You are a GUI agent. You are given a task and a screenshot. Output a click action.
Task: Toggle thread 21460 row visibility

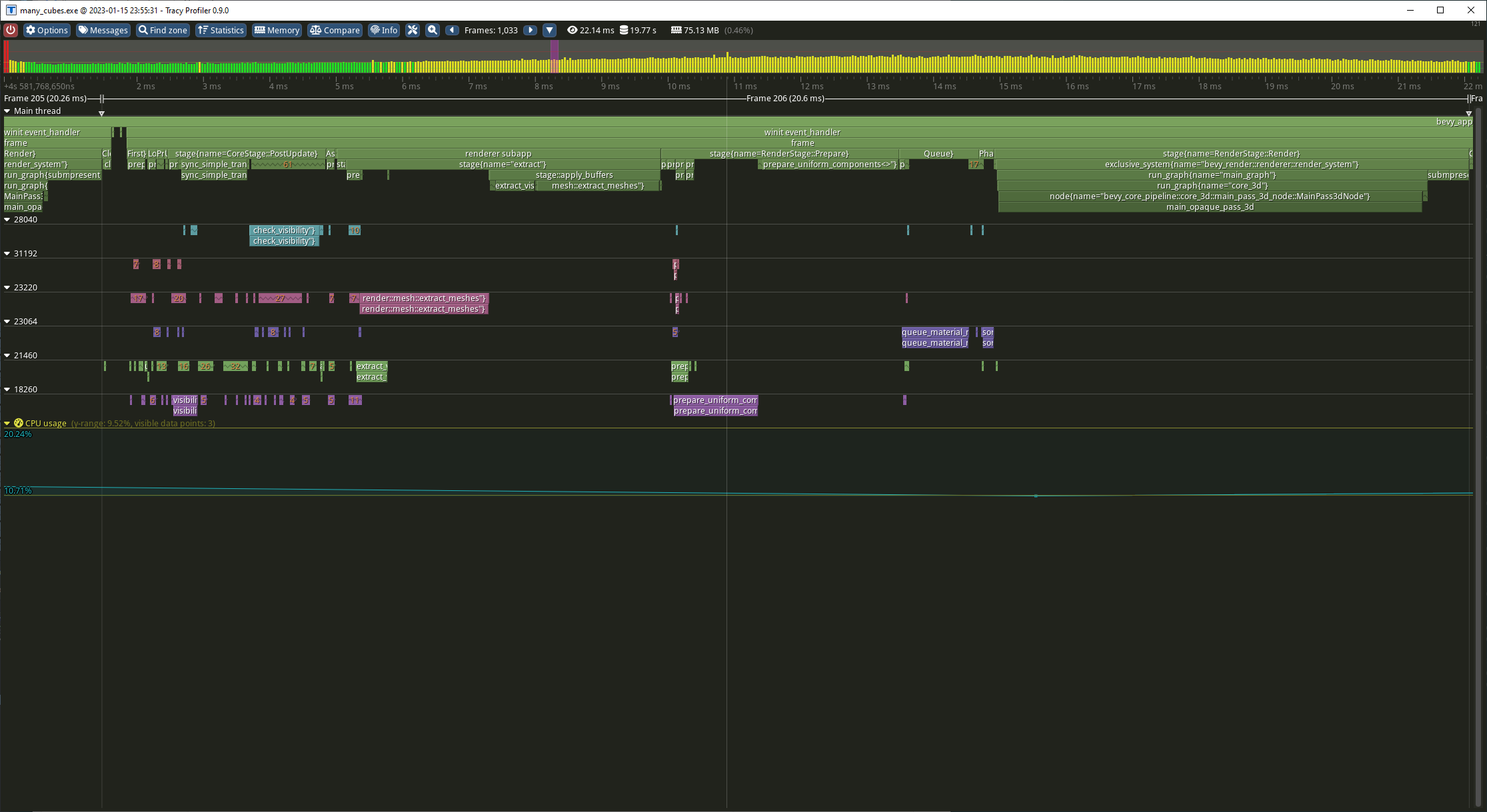7,356
